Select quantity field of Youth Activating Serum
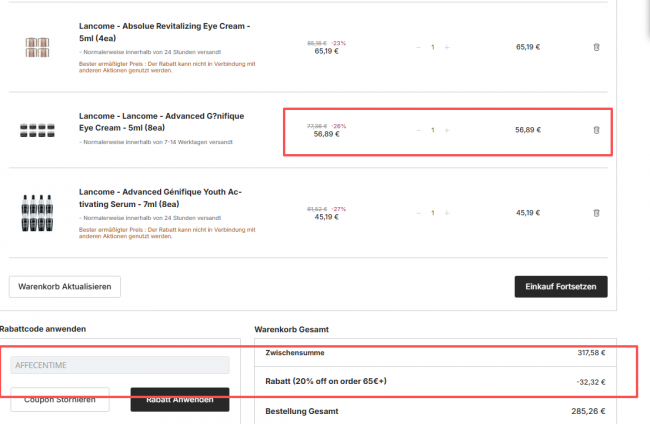The height and width of the screenshot is (424, 650). pos(433,213)
